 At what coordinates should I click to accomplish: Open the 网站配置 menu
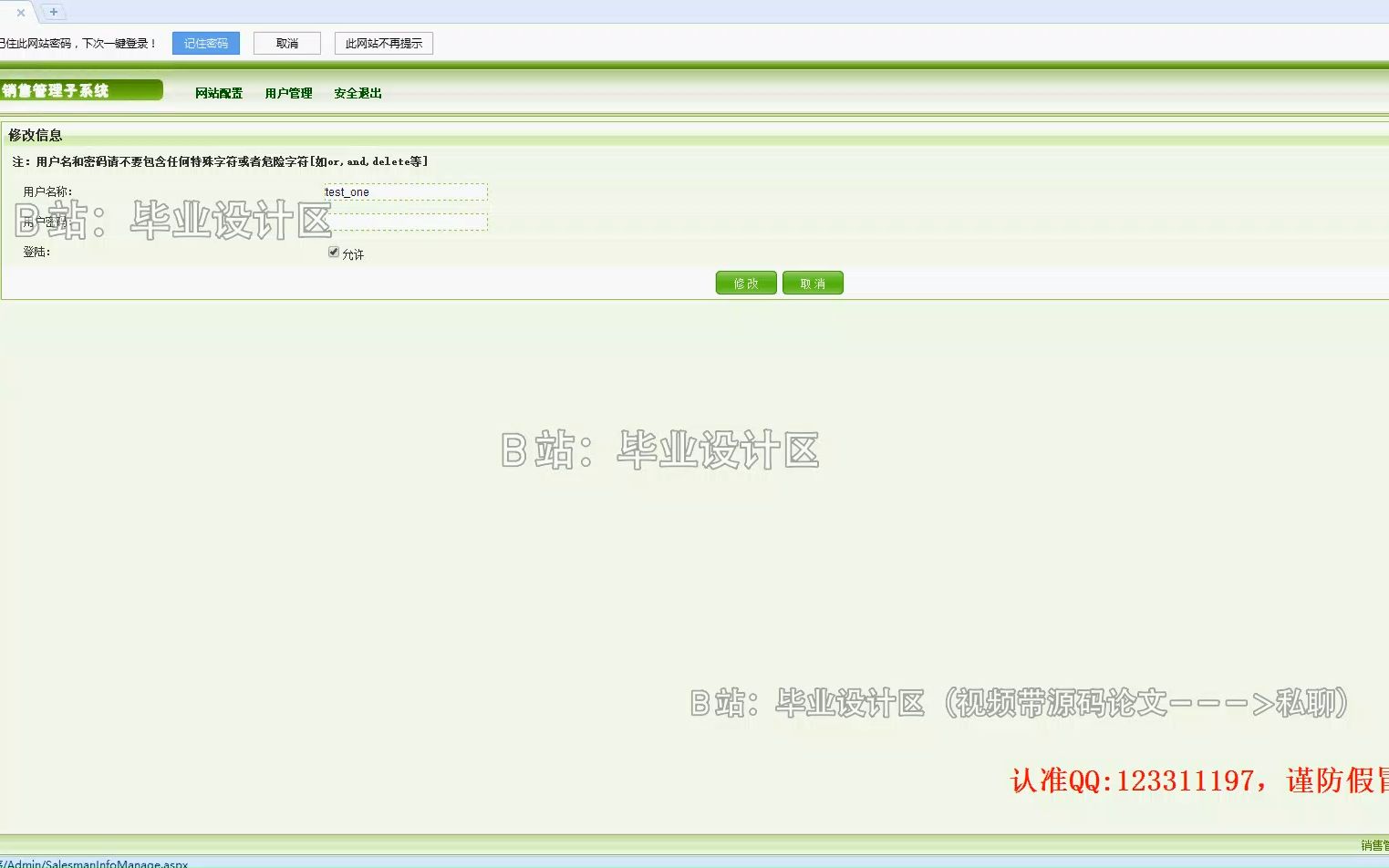[x=219, y=93]
